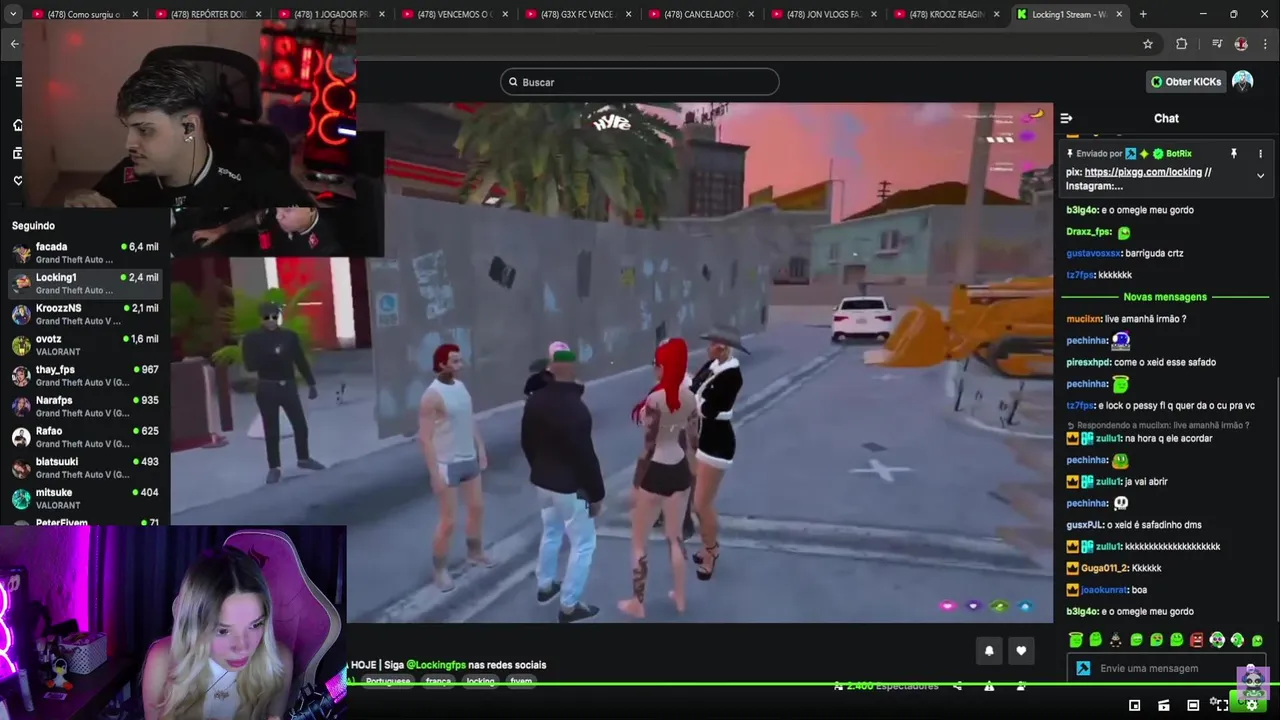Click the frança stream tag
Screen dimensions: 1280x720
pyautogui.click(x=438, y=681)
